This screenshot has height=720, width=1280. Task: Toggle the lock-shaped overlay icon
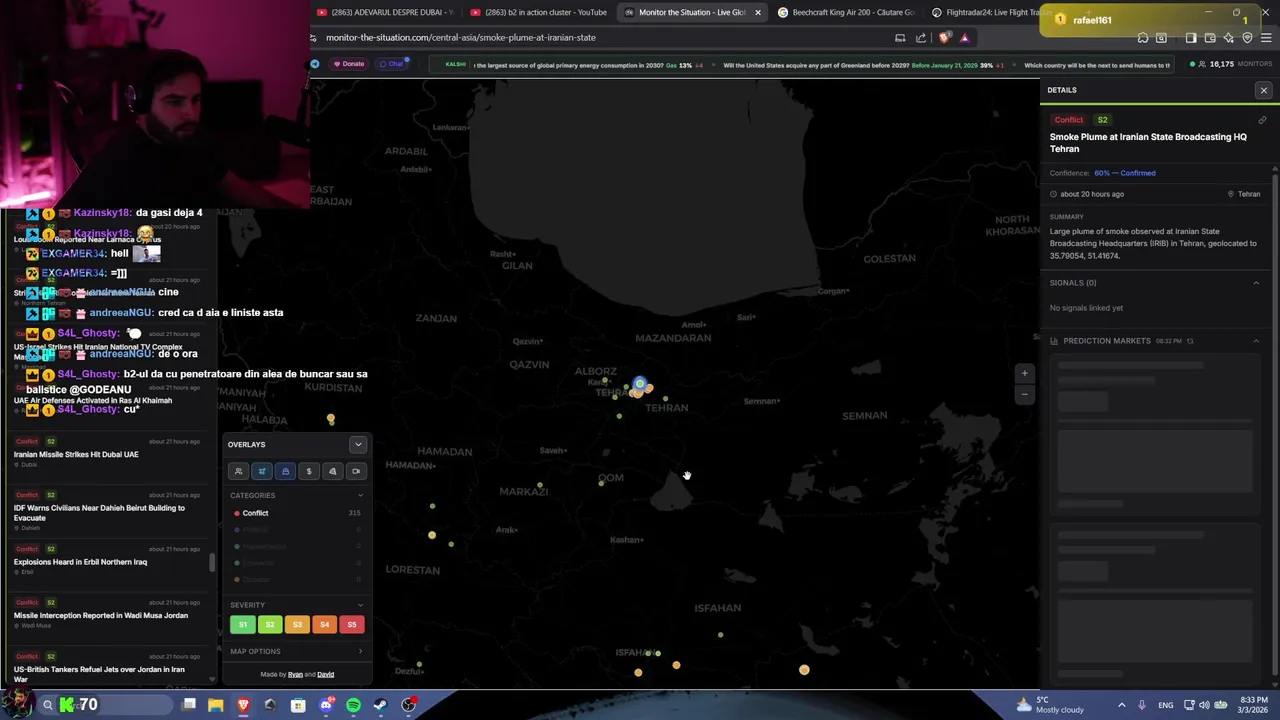pyautogui.click(x=285, y=471)
